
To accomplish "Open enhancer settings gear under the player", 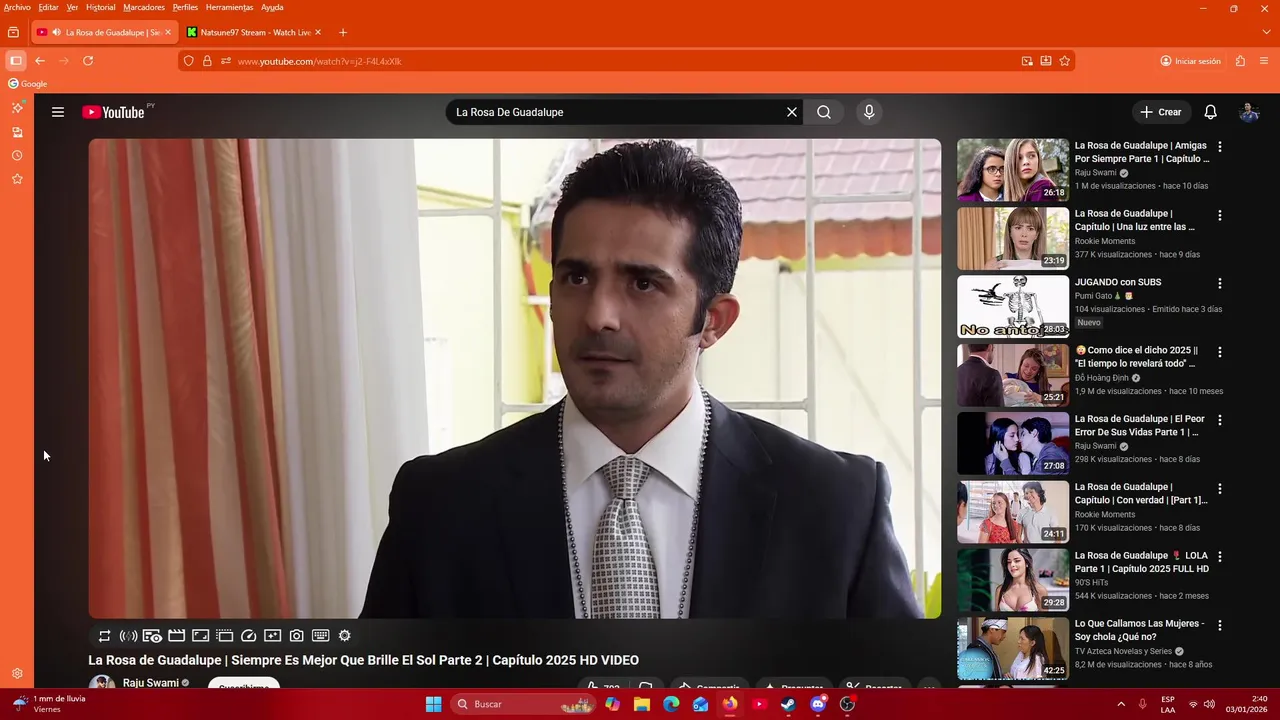I will pos(345,636).
